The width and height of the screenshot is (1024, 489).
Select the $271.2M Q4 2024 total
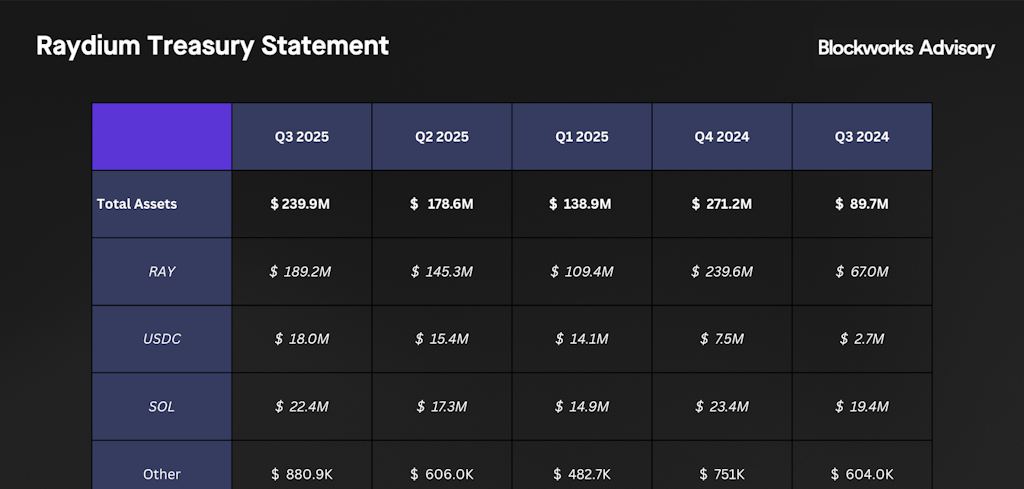(x=721, y=204)
